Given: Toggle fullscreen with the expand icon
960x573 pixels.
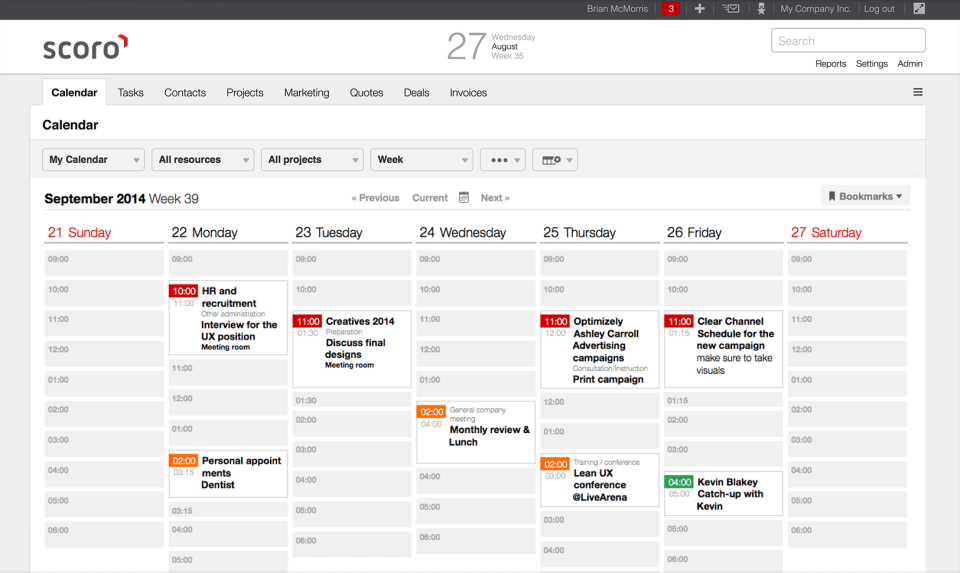Looking at the screenshot, I should click(x=919, y=9).
